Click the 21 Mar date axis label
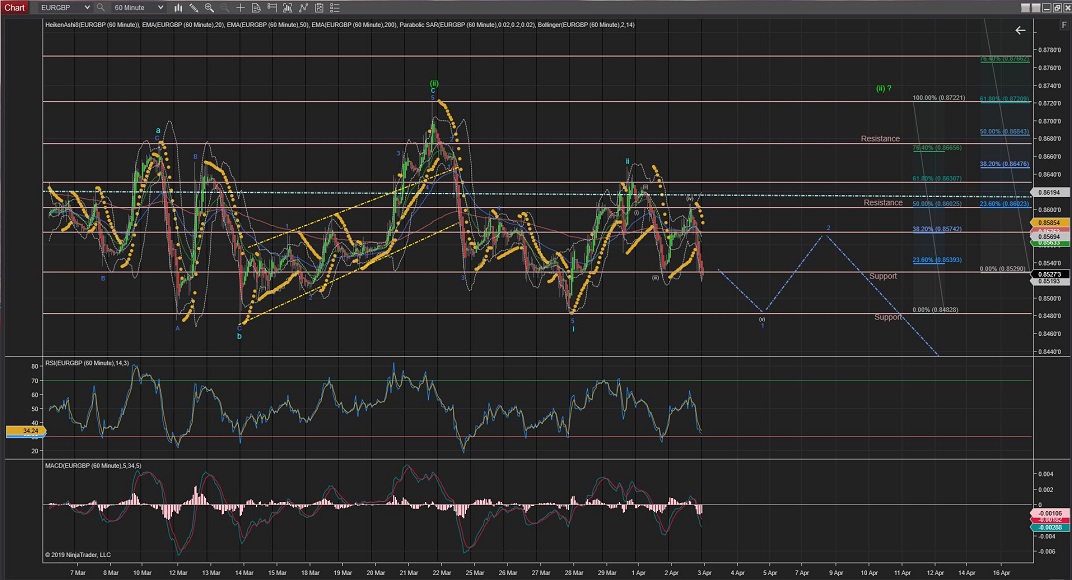The height and width of the screenshot is (580, 1072). point(409,573)
